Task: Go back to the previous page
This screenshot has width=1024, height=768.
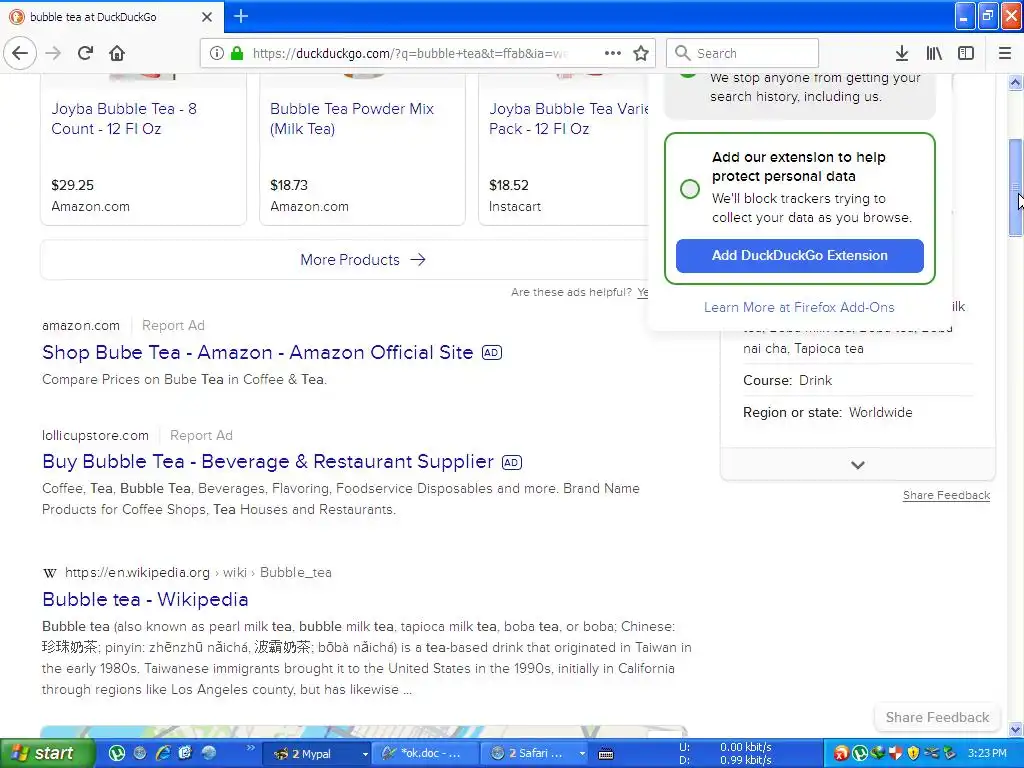Action: click(x=20, y=53)
